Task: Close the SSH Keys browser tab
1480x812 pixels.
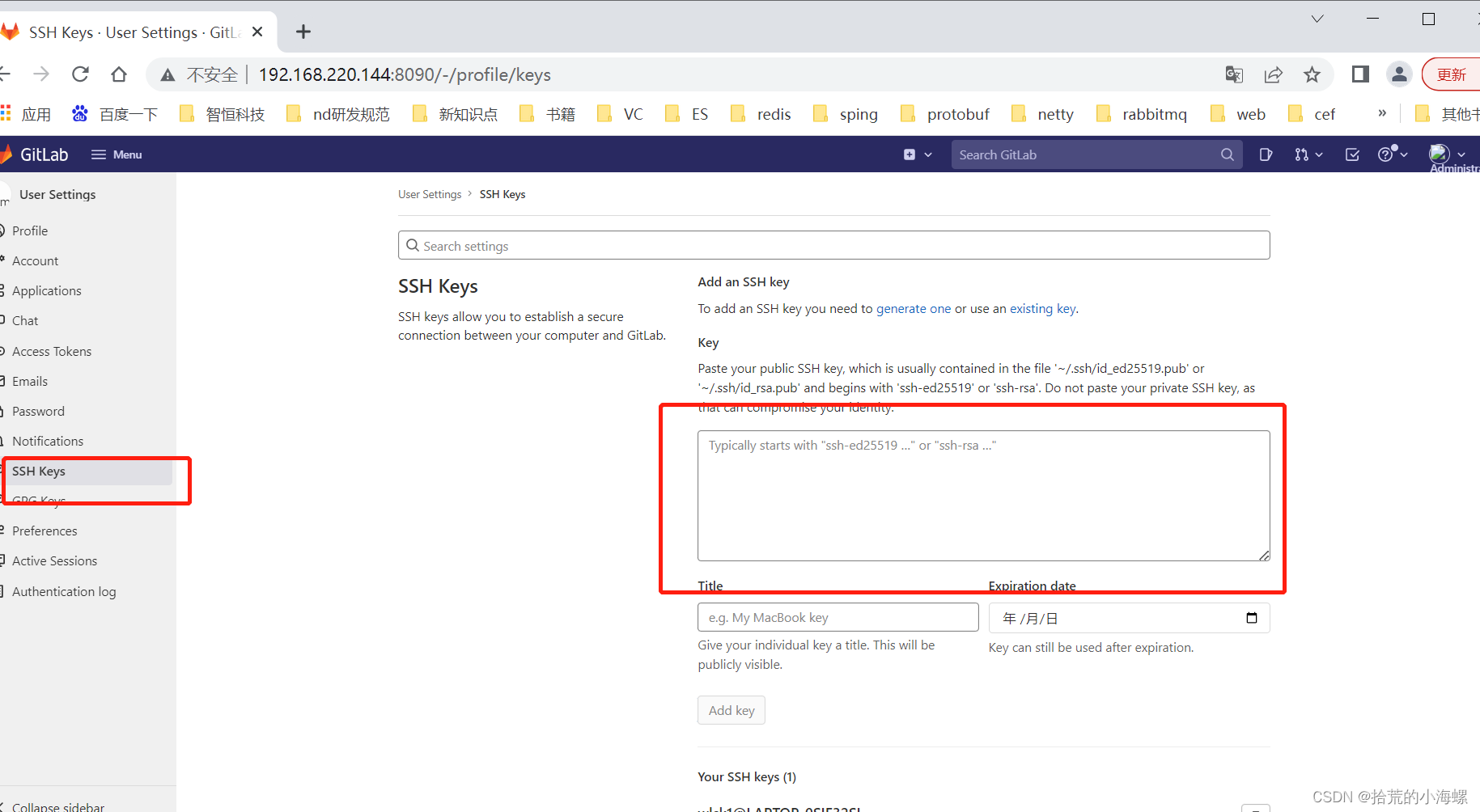Action: click(x=257, y=32)
